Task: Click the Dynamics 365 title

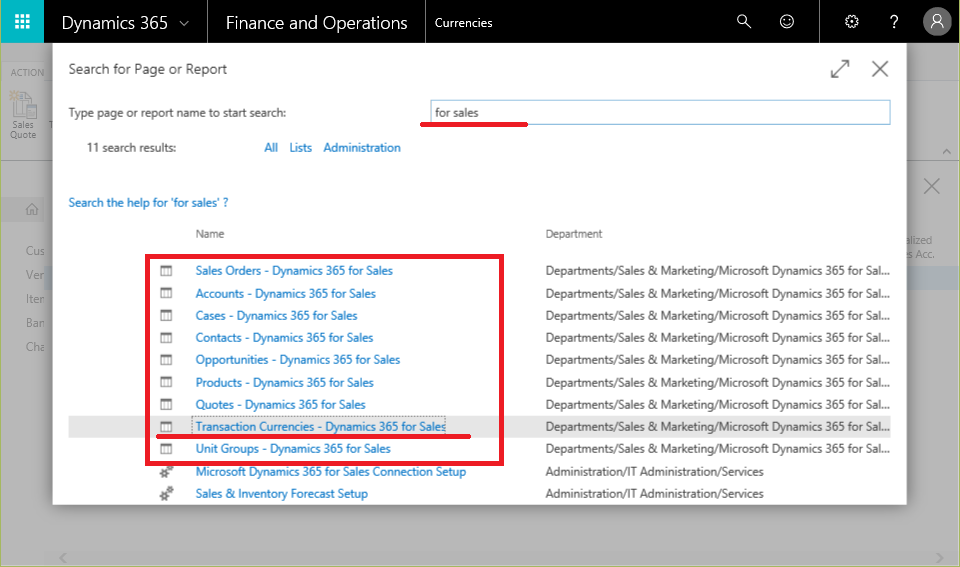Action: (x=114, y=23)
